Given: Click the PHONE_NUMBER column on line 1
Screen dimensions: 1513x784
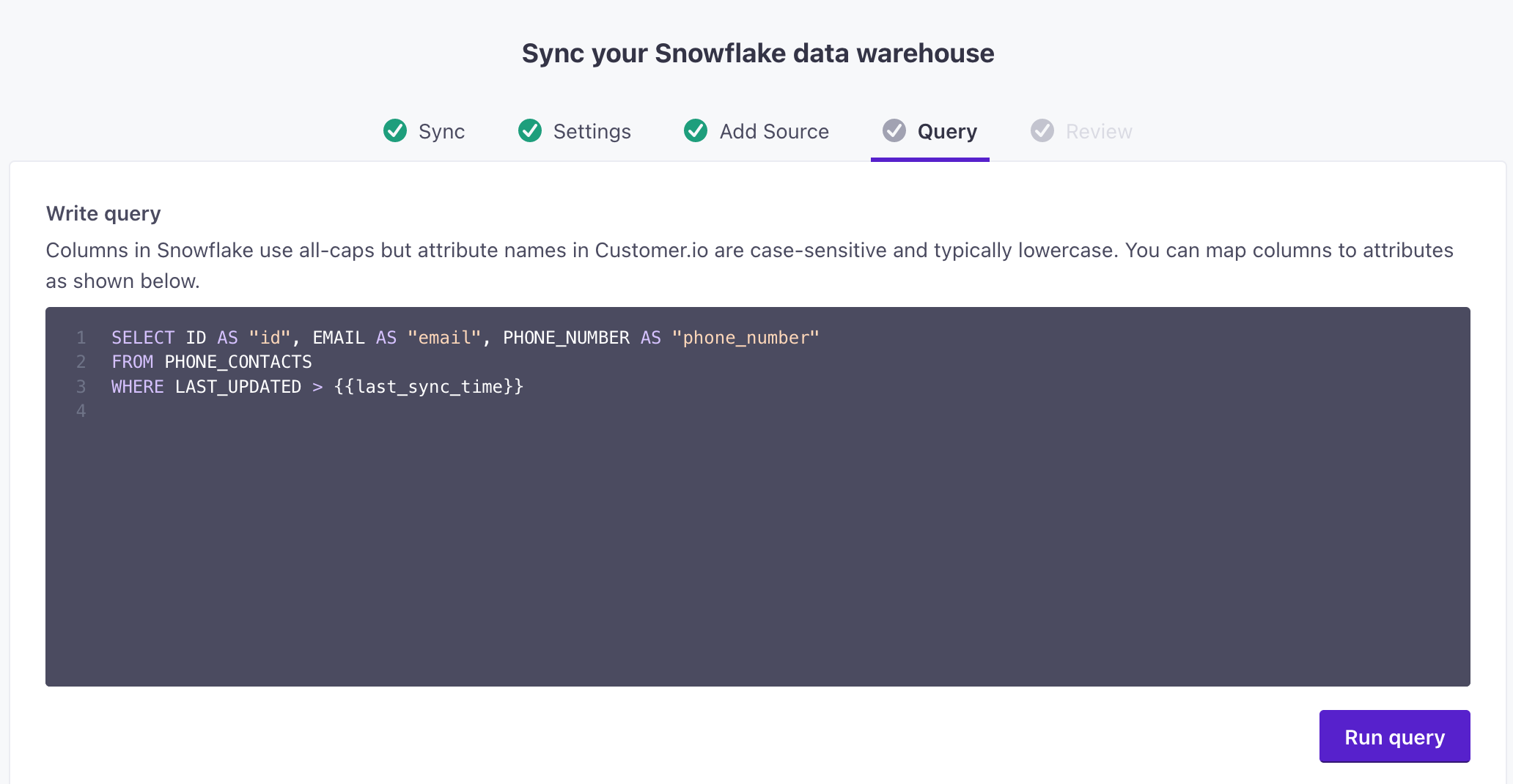Looking at the screenshot, I should [566, 338].
